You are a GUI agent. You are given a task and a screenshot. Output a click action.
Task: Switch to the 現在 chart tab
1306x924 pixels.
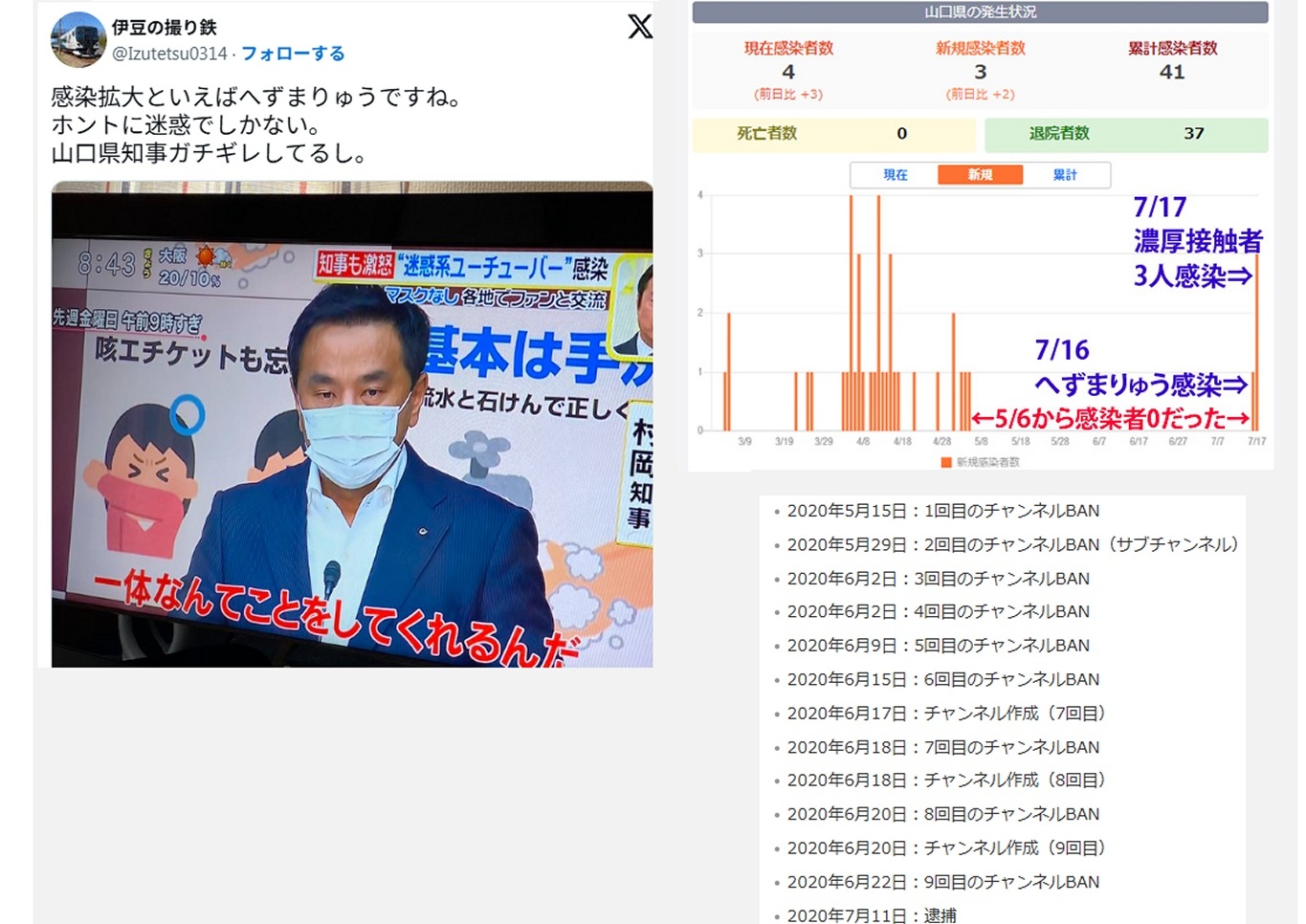click(895, 175)
